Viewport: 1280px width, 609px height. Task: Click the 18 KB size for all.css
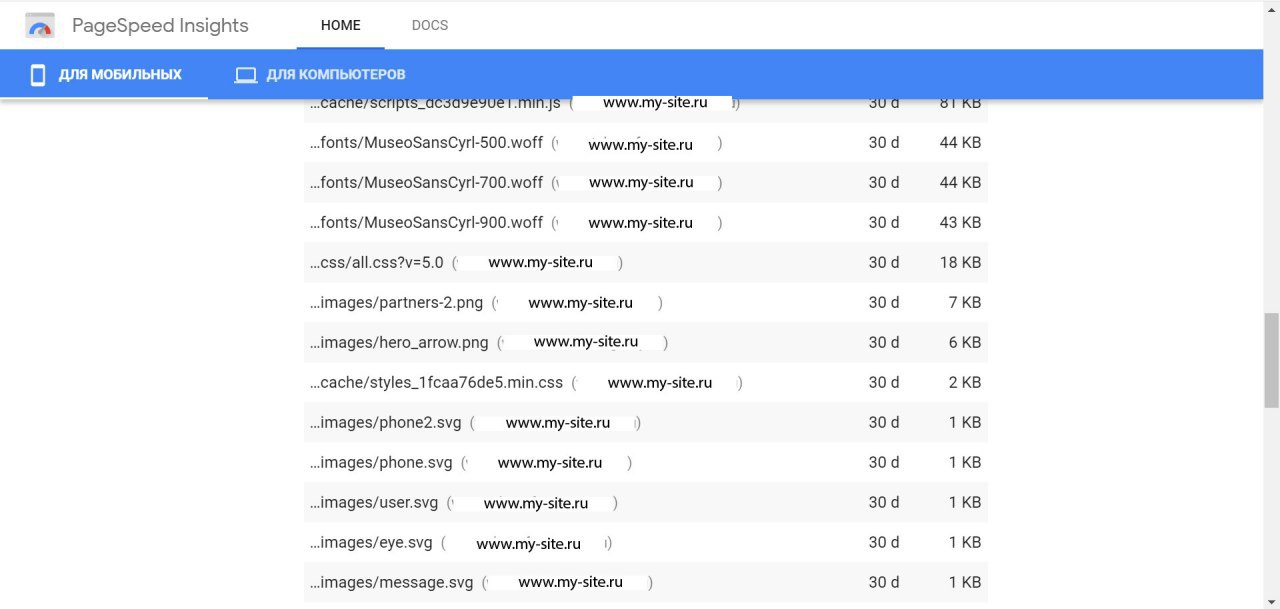[x=960, y=262]
